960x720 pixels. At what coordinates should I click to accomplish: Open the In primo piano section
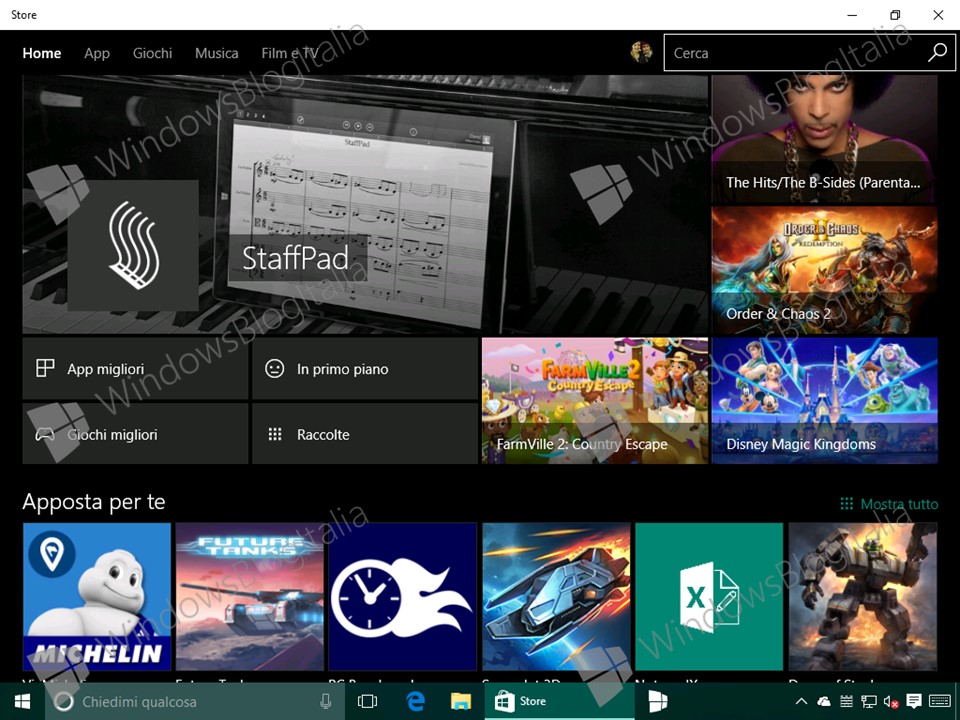pyautogui.click(x=365, y=369)
